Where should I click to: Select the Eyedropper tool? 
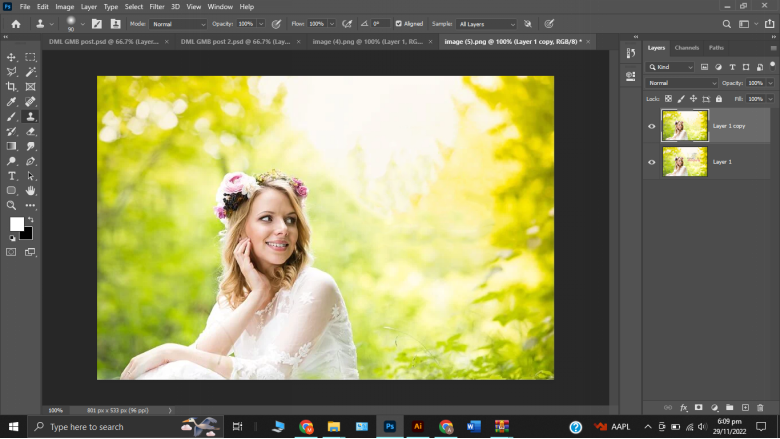point(11,102)
